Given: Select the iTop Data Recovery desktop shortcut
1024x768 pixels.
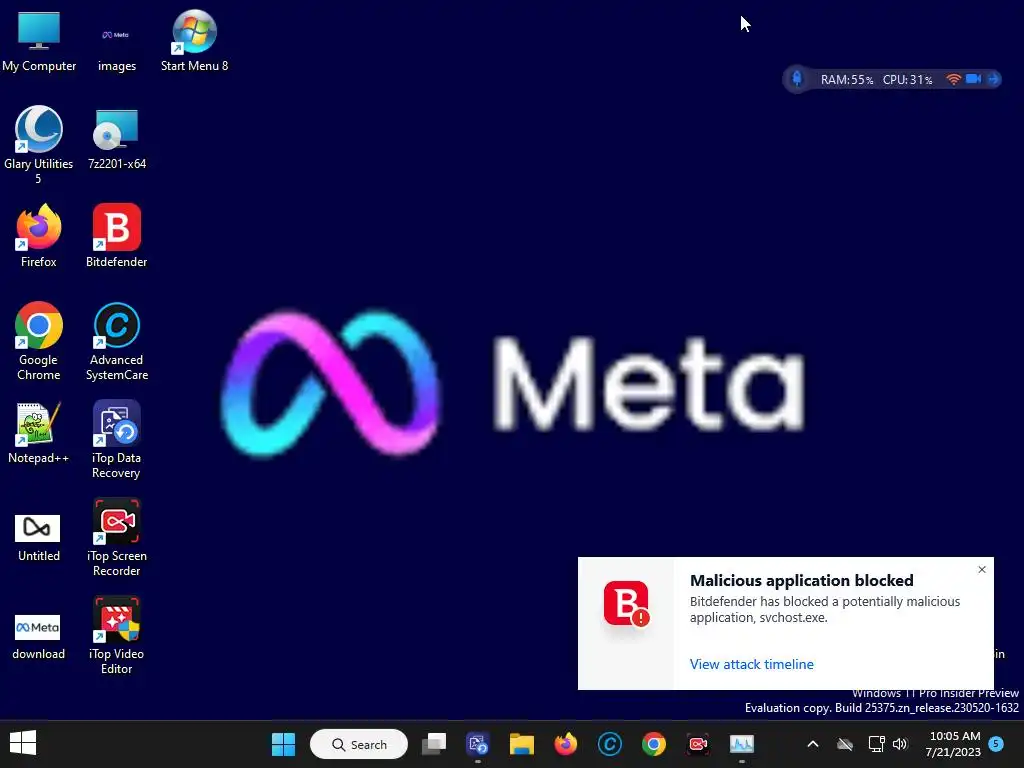Looking at the screenshot, I should pos(116,440).
